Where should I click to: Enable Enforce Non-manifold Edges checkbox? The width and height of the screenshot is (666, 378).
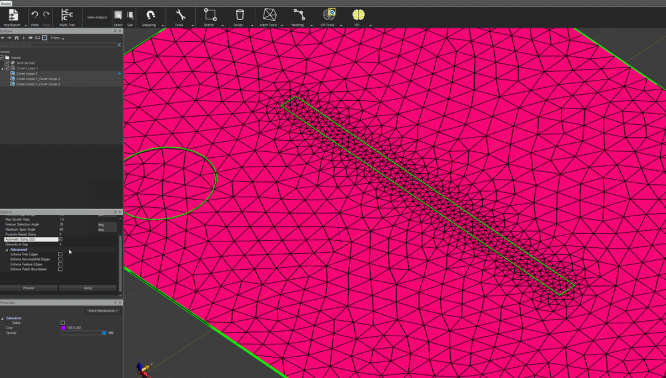[60, 259]
